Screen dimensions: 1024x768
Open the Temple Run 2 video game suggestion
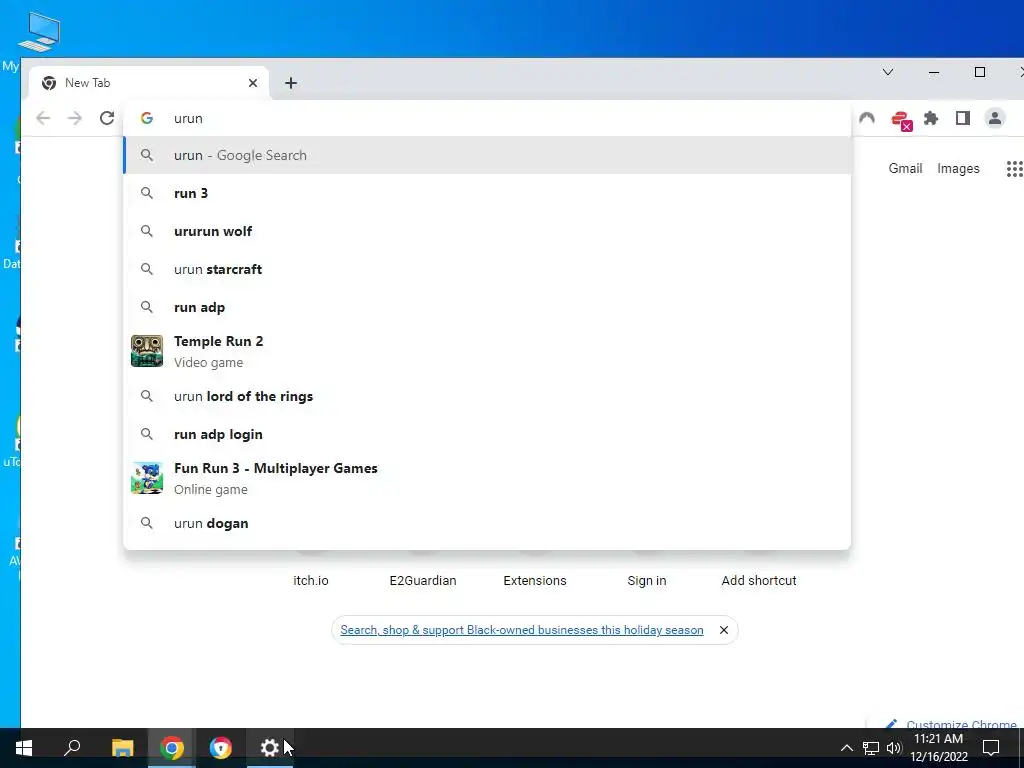click(487, 351)
